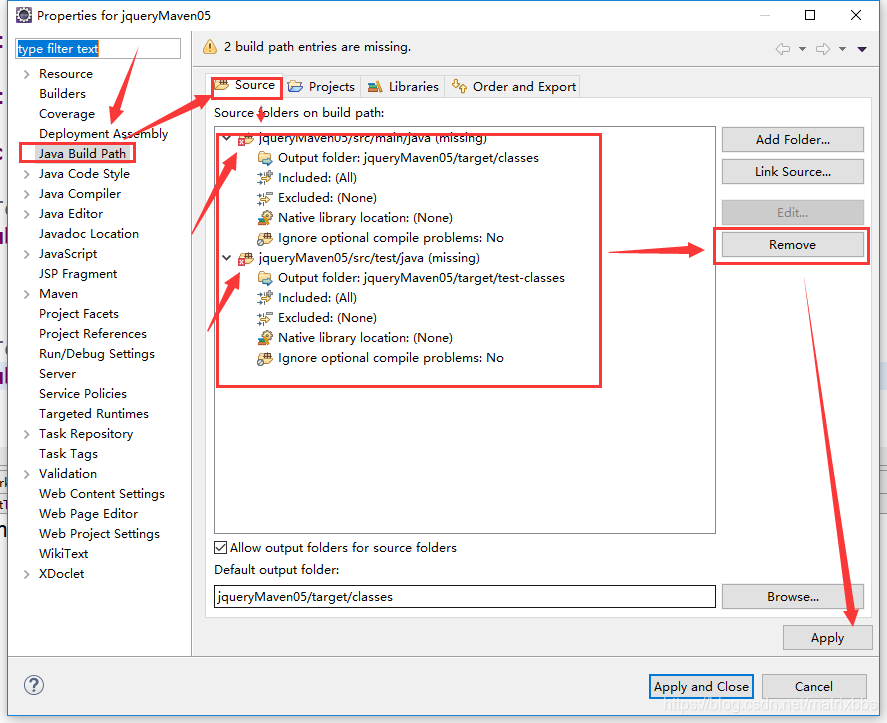Click Excluded icon under src/main/java
The height and width of the screenshot is (723, 887).
click(x=265, y=198)
